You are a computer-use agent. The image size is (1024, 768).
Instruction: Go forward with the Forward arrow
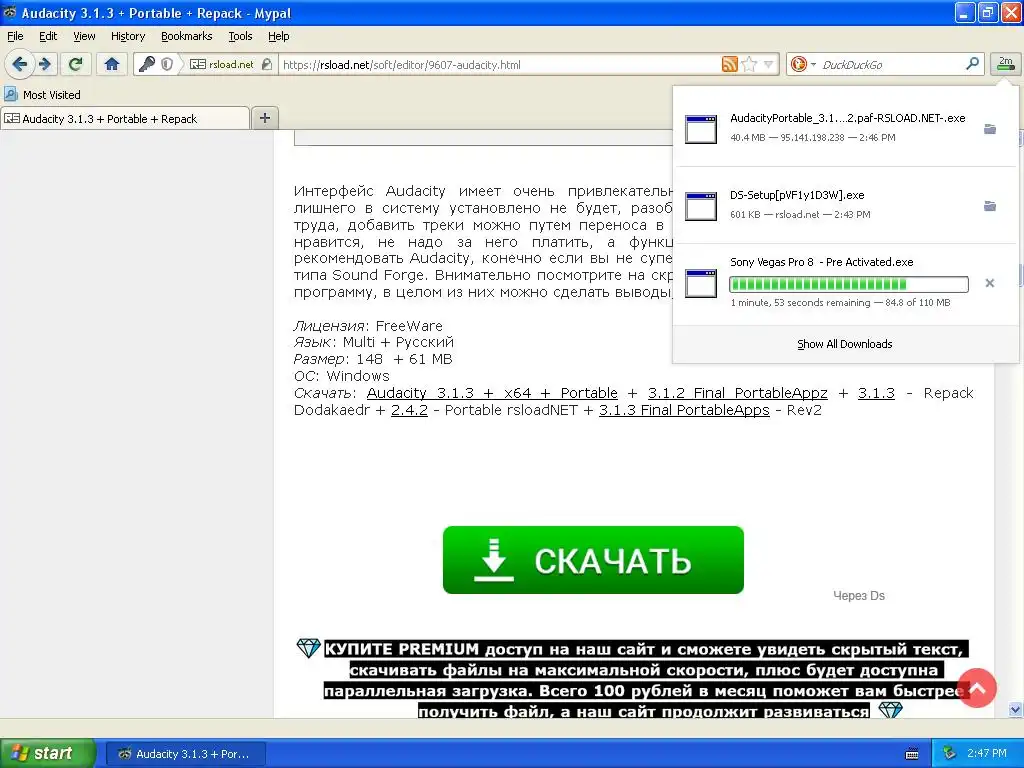point(45,64)
